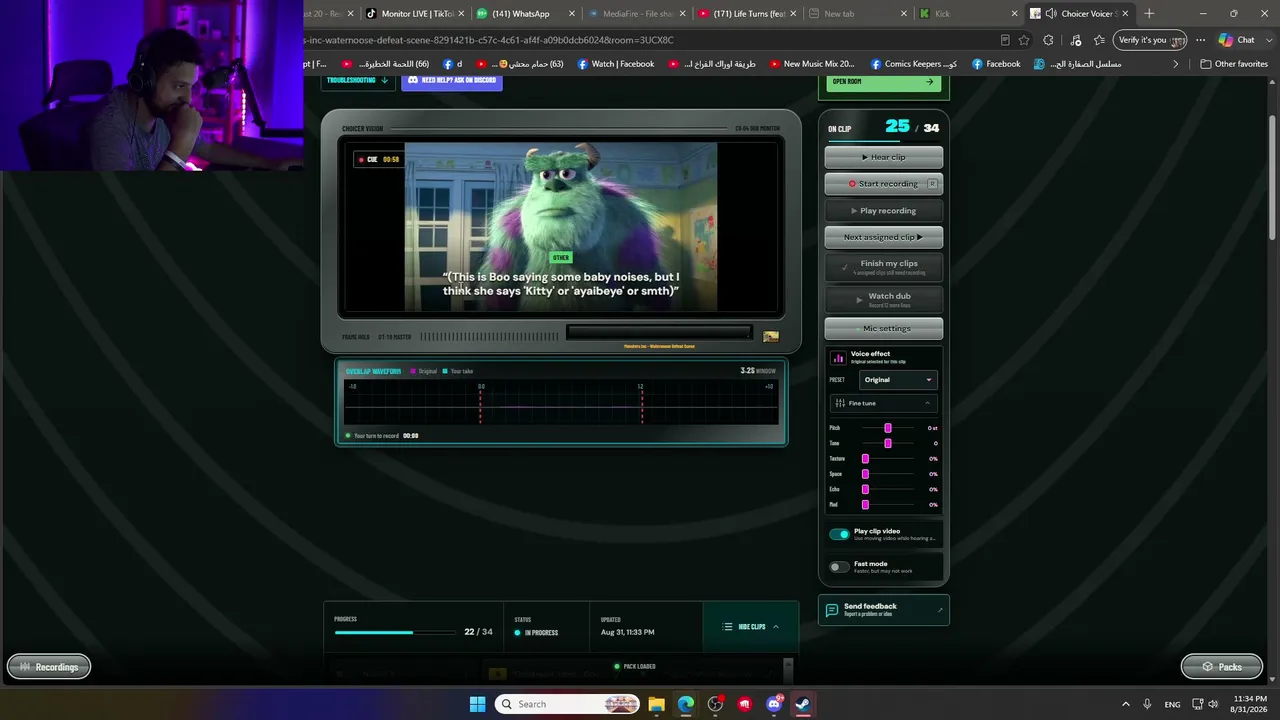Screen dimensions: 1280x720
Task: Click the overlap waveform timeline area
Action: pyautogui.click(x=561, y=402)
